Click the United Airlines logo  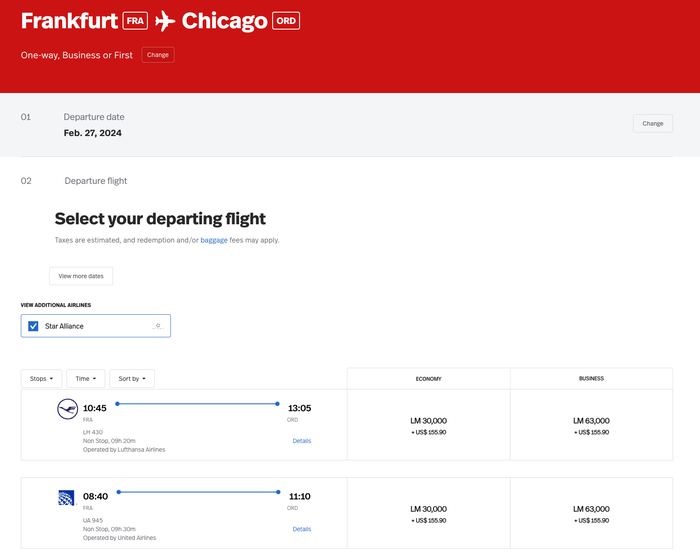point(66,498)
